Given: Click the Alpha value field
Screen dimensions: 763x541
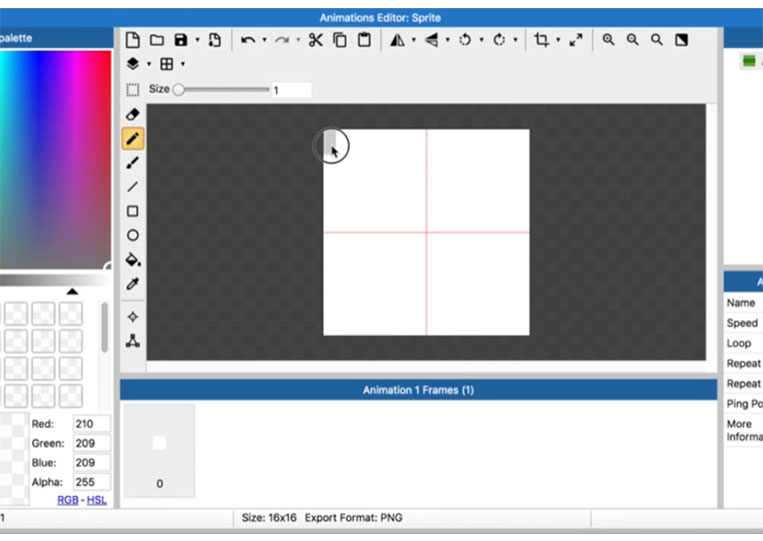Looking at the screenshot, I should pyautogui.click(x=91, y=482).
